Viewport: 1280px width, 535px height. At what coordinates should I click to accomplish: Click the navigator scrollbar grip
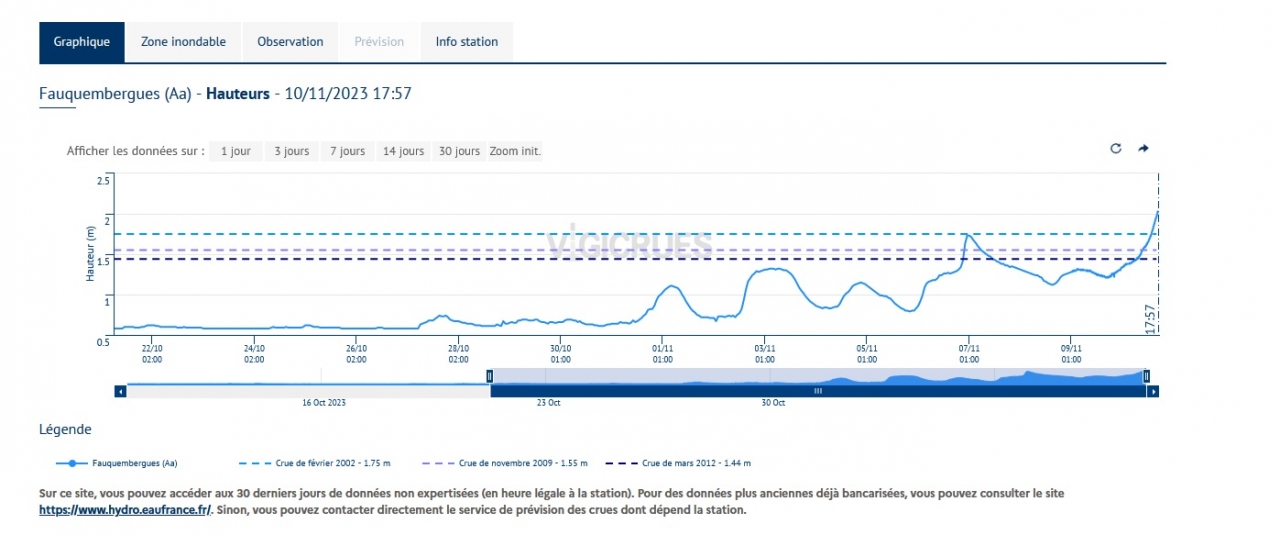pos(817,391)
